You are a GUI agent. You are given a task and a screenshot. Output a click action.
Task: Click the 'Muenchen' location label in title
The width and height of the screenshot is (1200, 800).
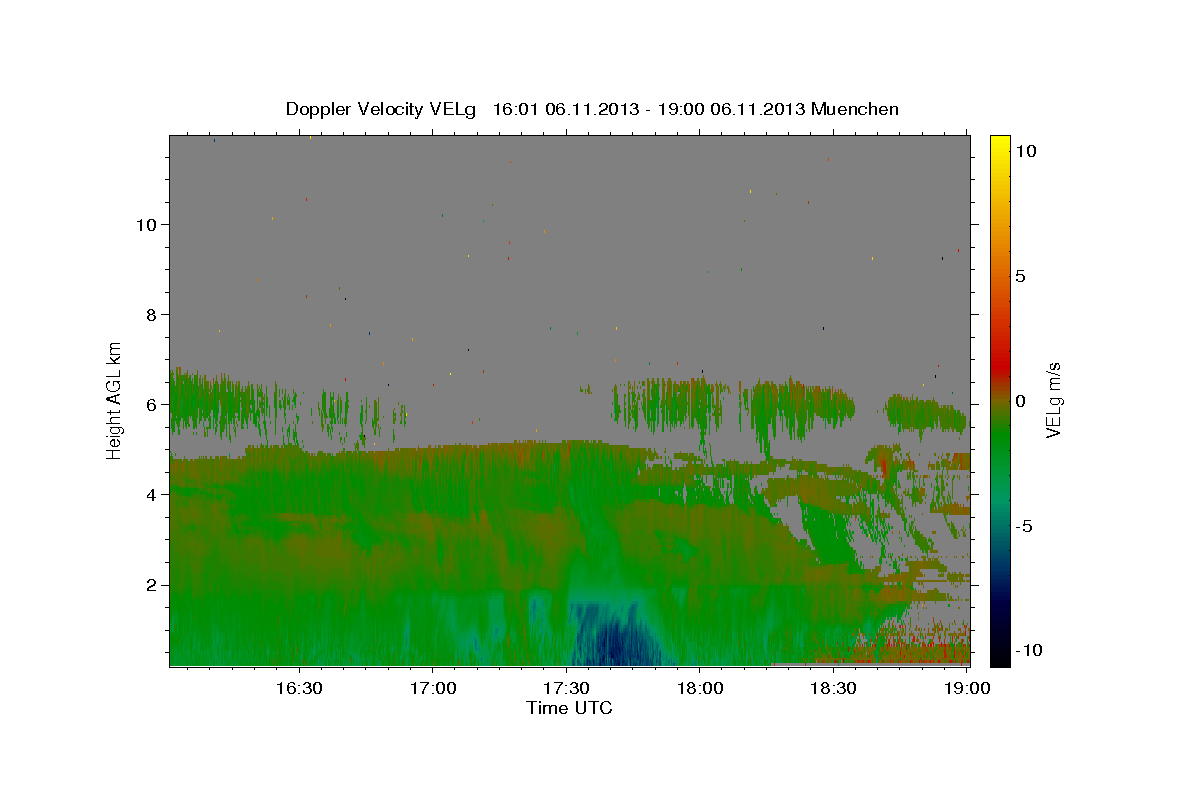pyautogui.click(x=855, y=109)
